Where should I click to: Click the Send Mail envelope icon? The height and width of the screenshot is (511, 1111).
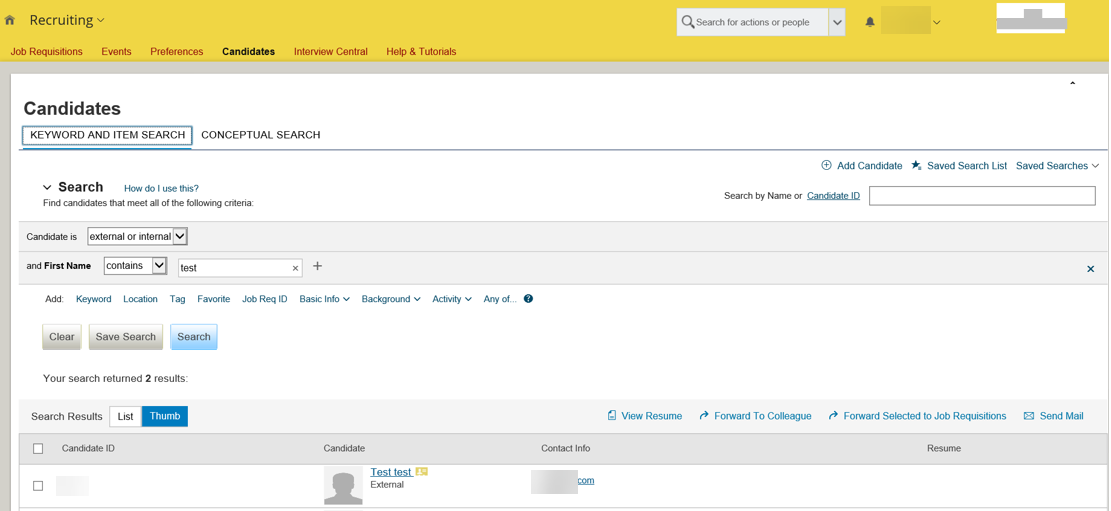tap(1029, 416)
